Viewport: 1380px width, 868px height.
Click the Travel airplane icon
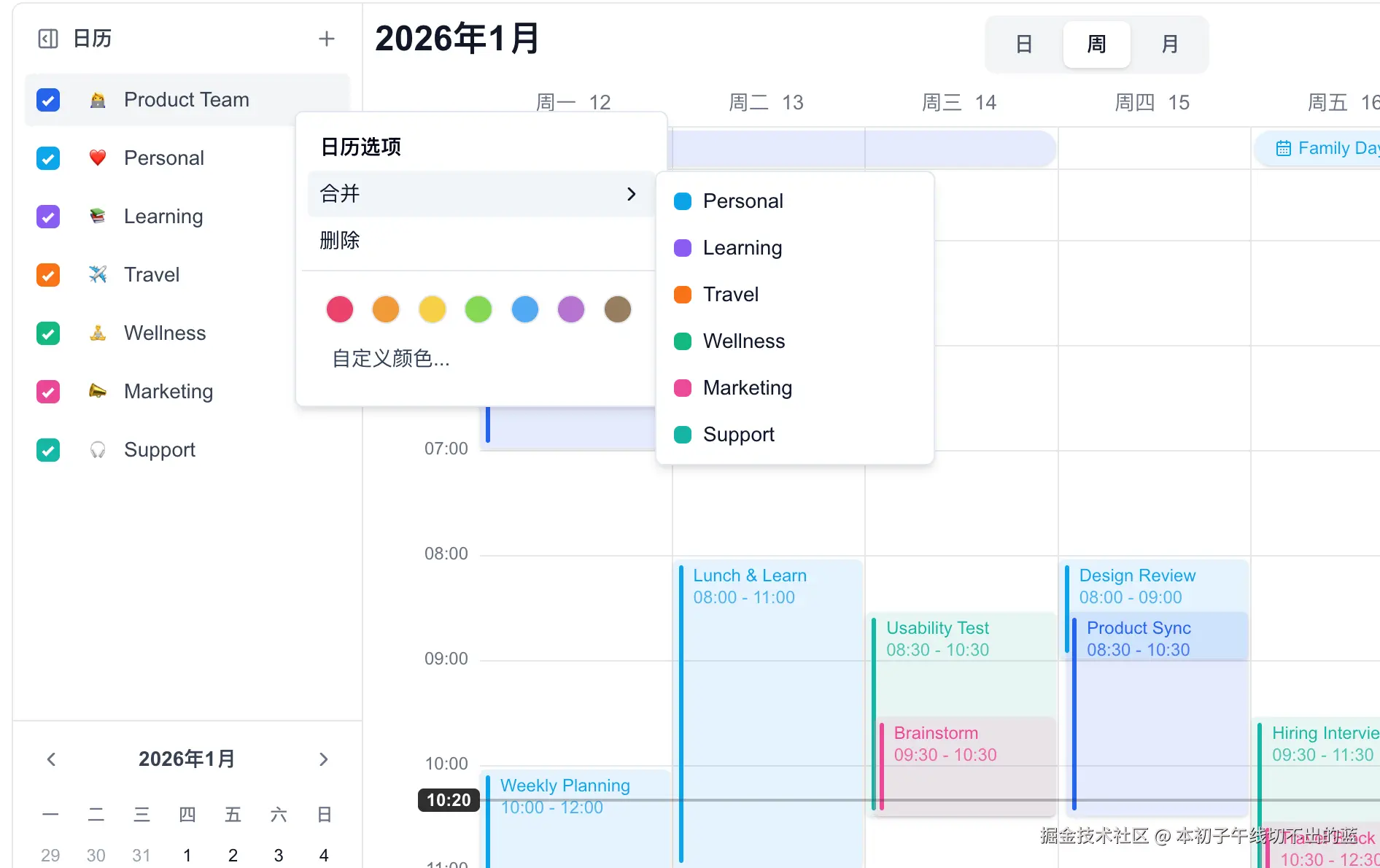pyautogui.click(x=98, y=275)
